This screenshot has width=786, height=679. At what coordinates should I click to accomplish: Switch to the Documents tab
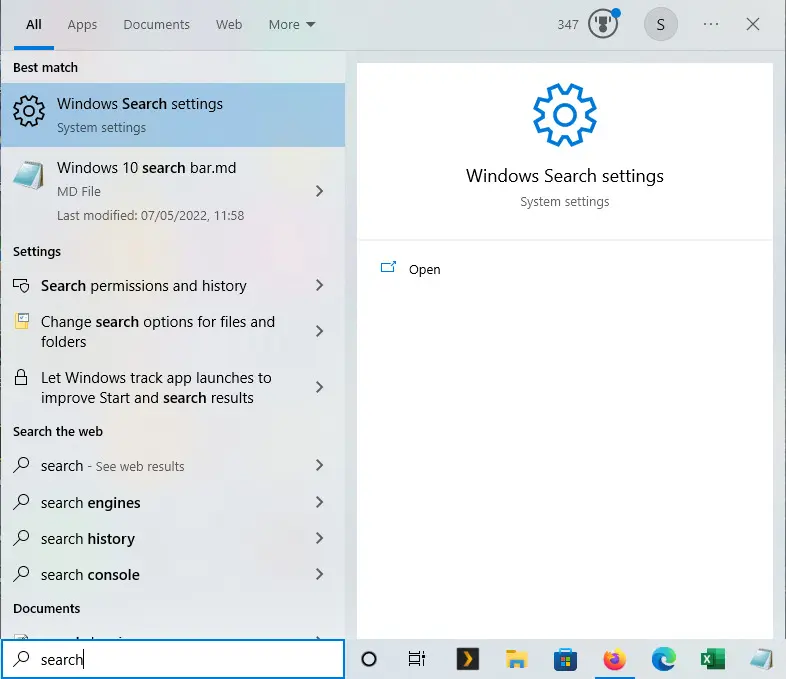coord(156,25)
